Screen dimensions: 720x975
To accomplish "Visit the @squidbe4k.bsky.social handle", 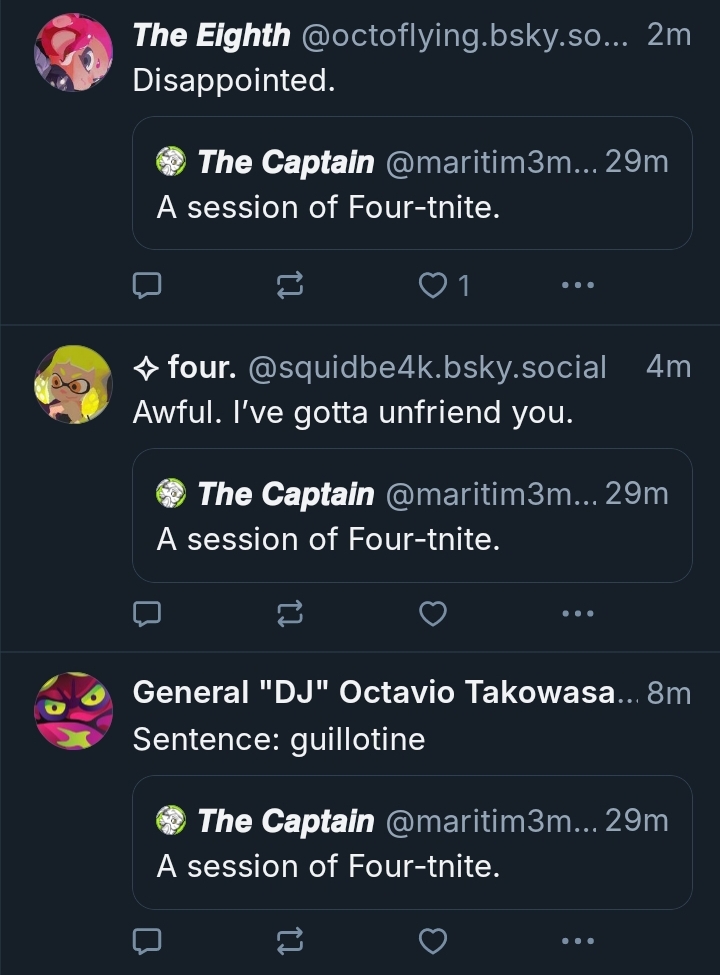I will (x=427, y=367).
